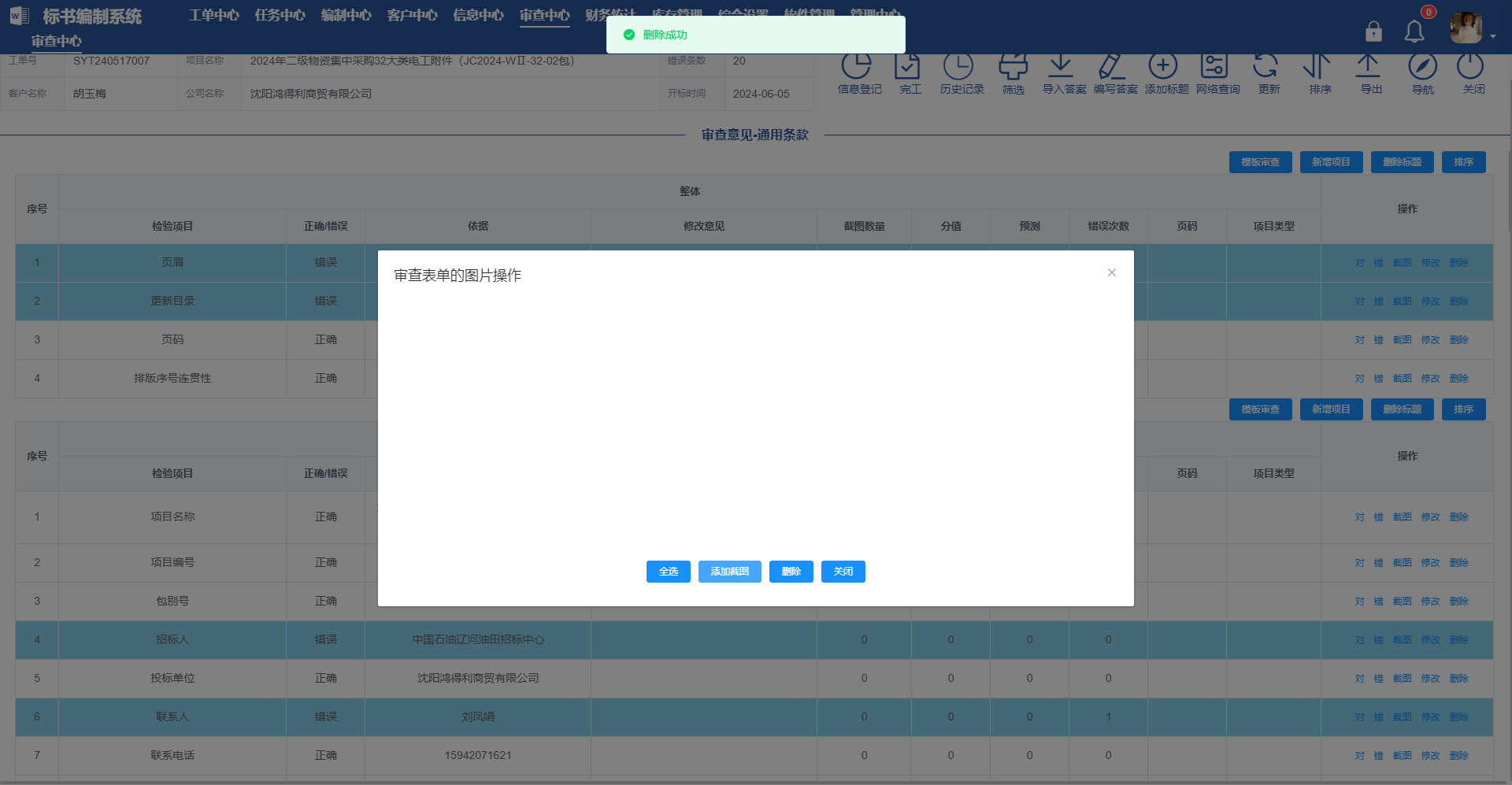The image size is (1512, 785).
Task: Click the 全选 button in the dialog
Action: click(669, 572)
